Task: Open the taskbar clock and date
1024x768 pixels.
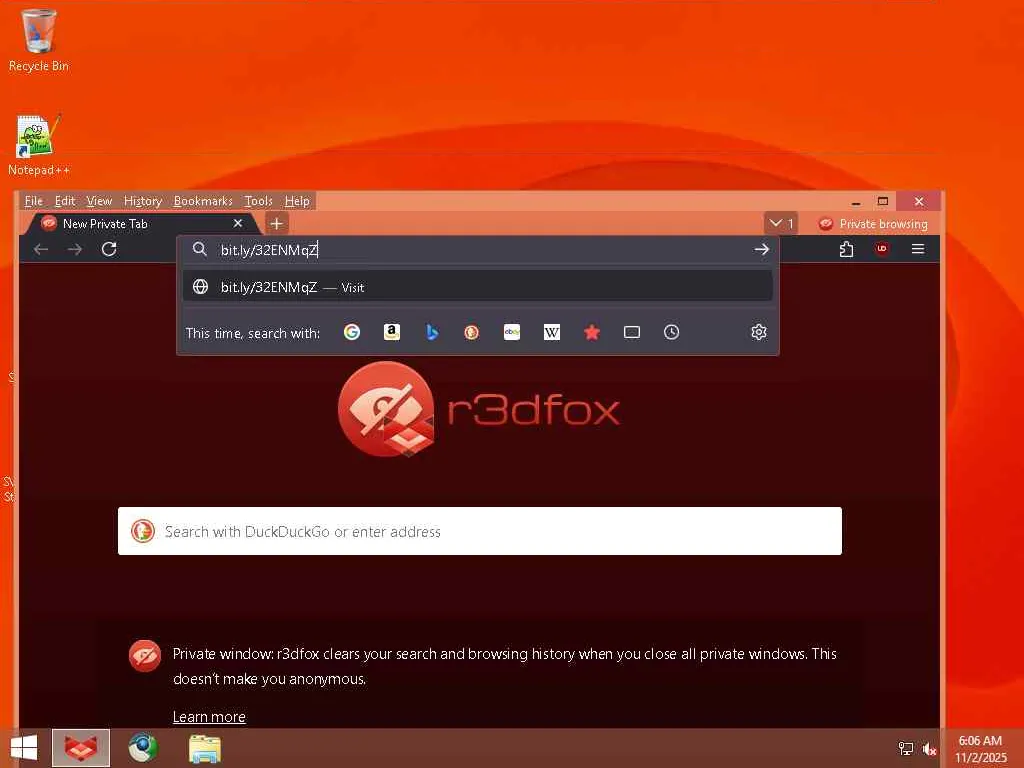Action: (981, 748)
